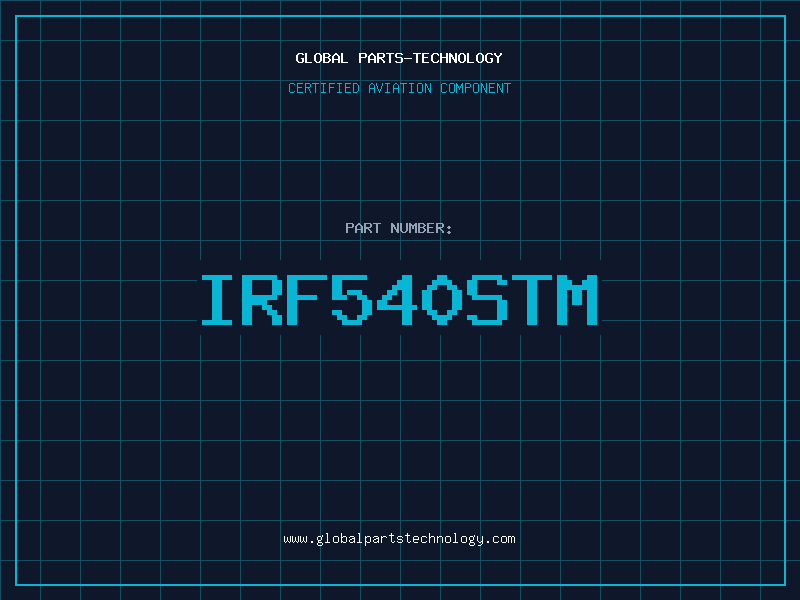Click the letter I in the part number
The image size is (800, 600).
(x=217, y=300)
